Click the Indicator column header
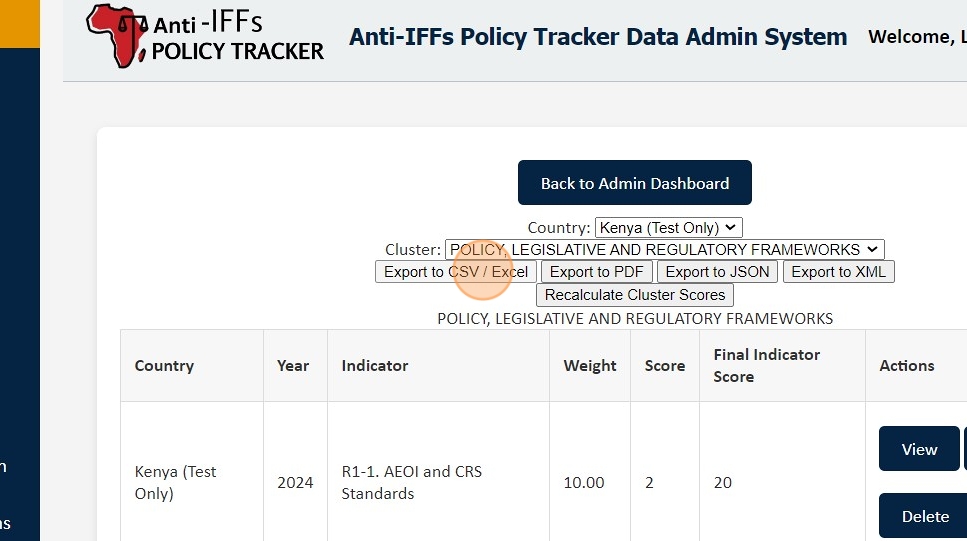The width and height of the screenshot is (967, 541). pyautogui.click(x=374, y=366)
